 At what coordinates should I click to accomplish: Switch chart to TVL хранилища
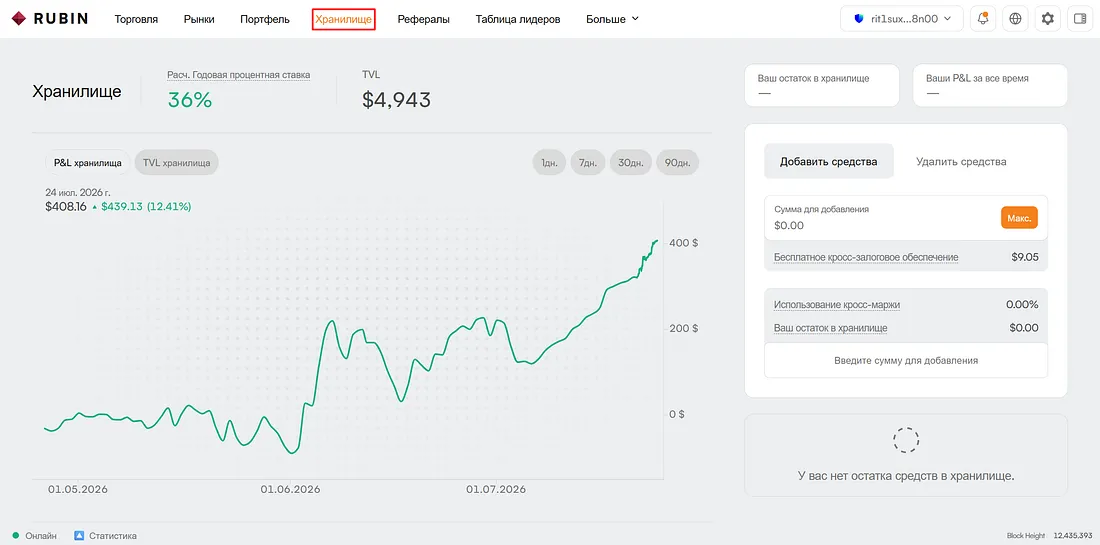pos(177,163)
